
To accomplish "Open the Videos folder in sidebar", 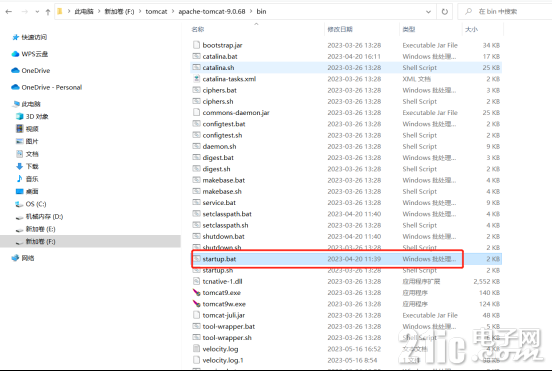I will 27,129.
